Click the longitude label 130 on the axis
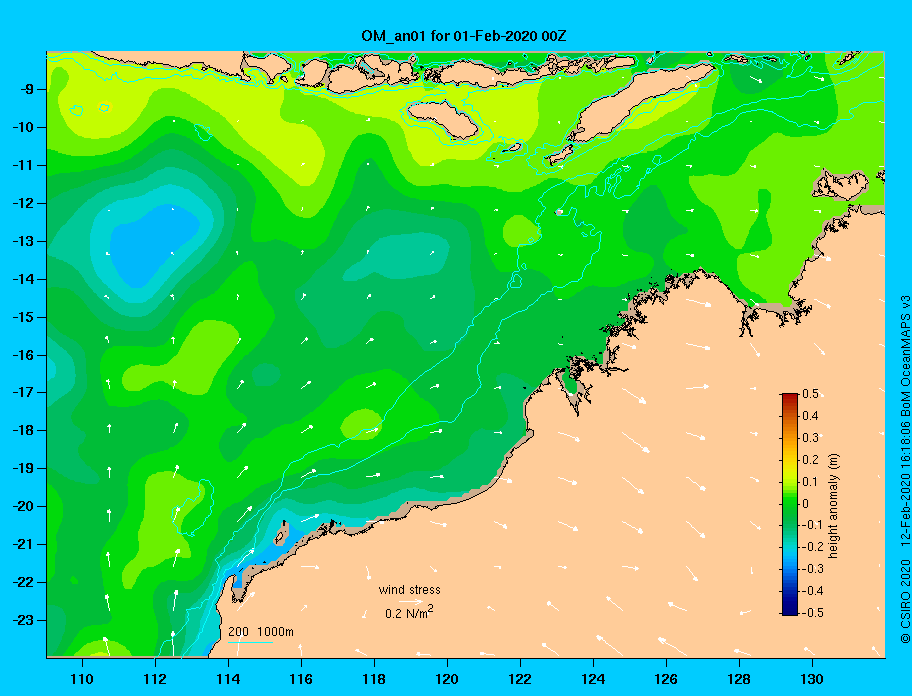The image size is (912, 696). tap(812, 679)
